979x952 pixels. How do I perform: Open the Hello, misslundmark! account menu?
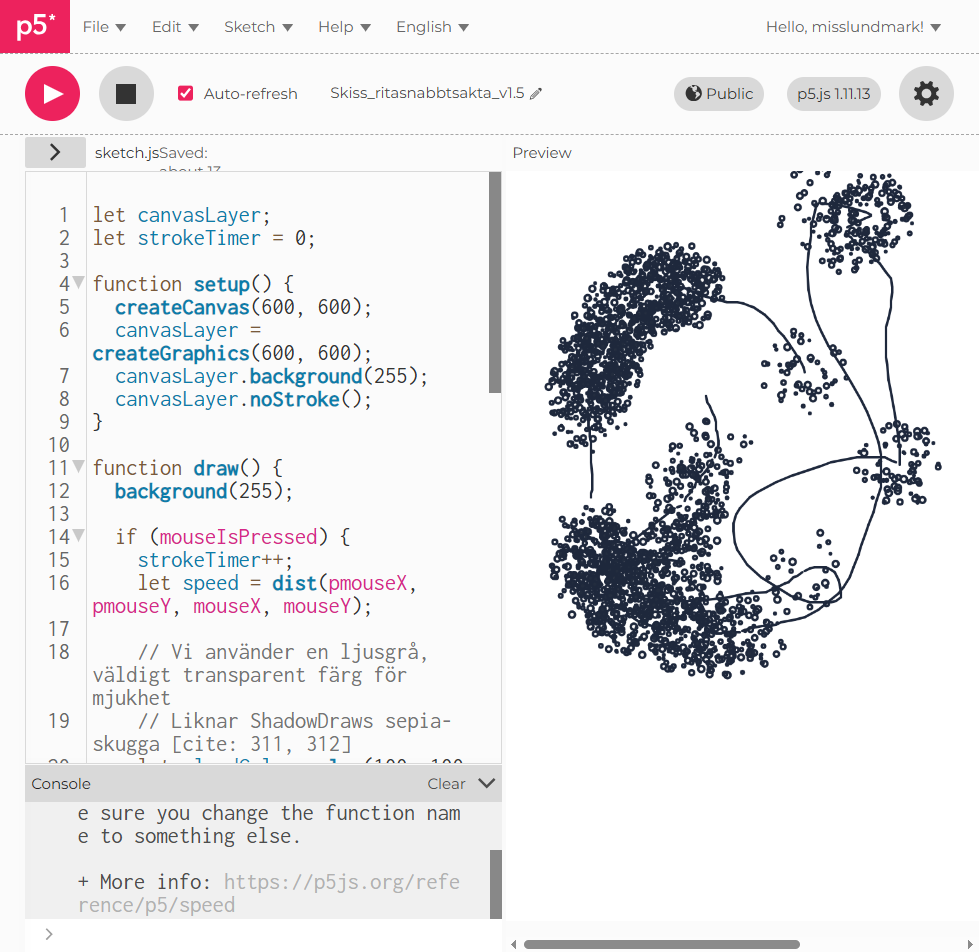853,27
